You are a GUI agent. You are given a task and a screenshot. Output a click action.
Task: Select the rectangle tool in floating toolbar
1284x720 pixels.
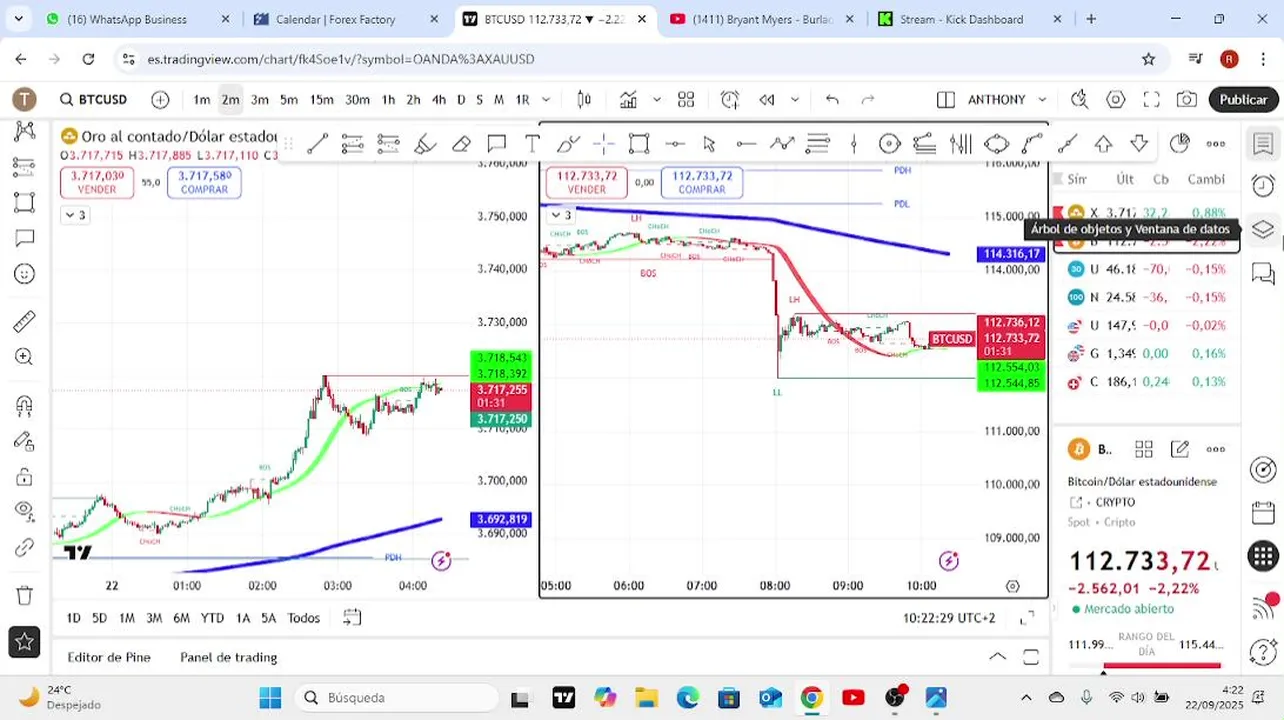(x=639, y=144)
